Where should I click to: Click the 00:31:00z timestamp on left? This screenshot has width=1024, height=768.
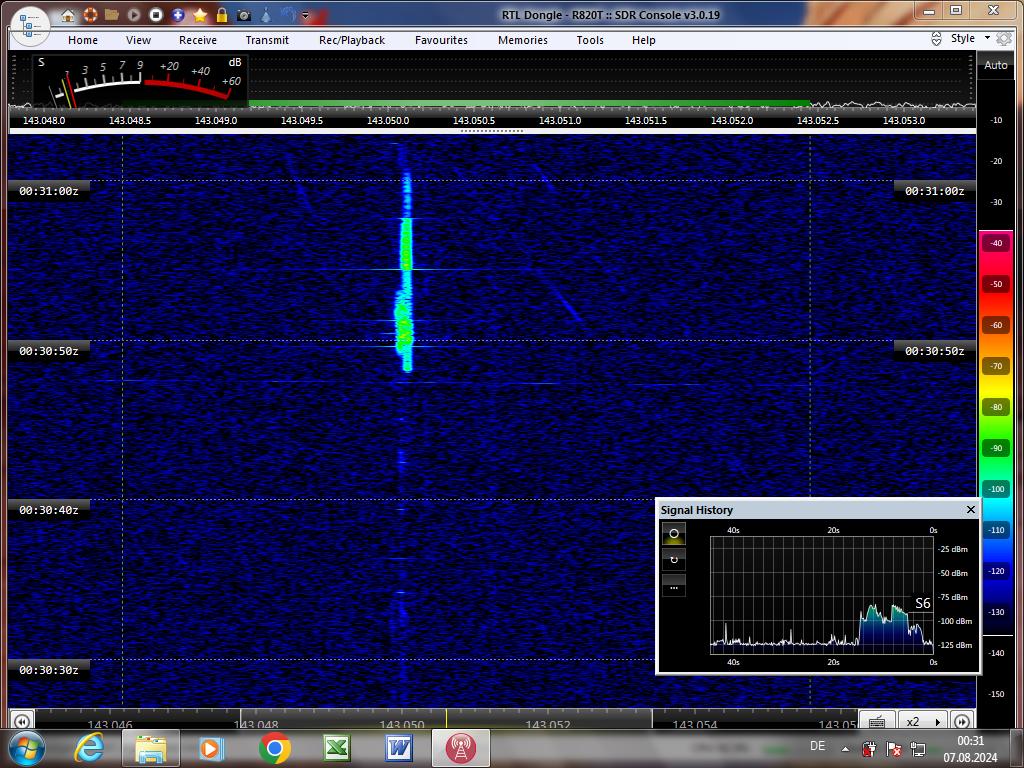[48, 191]
